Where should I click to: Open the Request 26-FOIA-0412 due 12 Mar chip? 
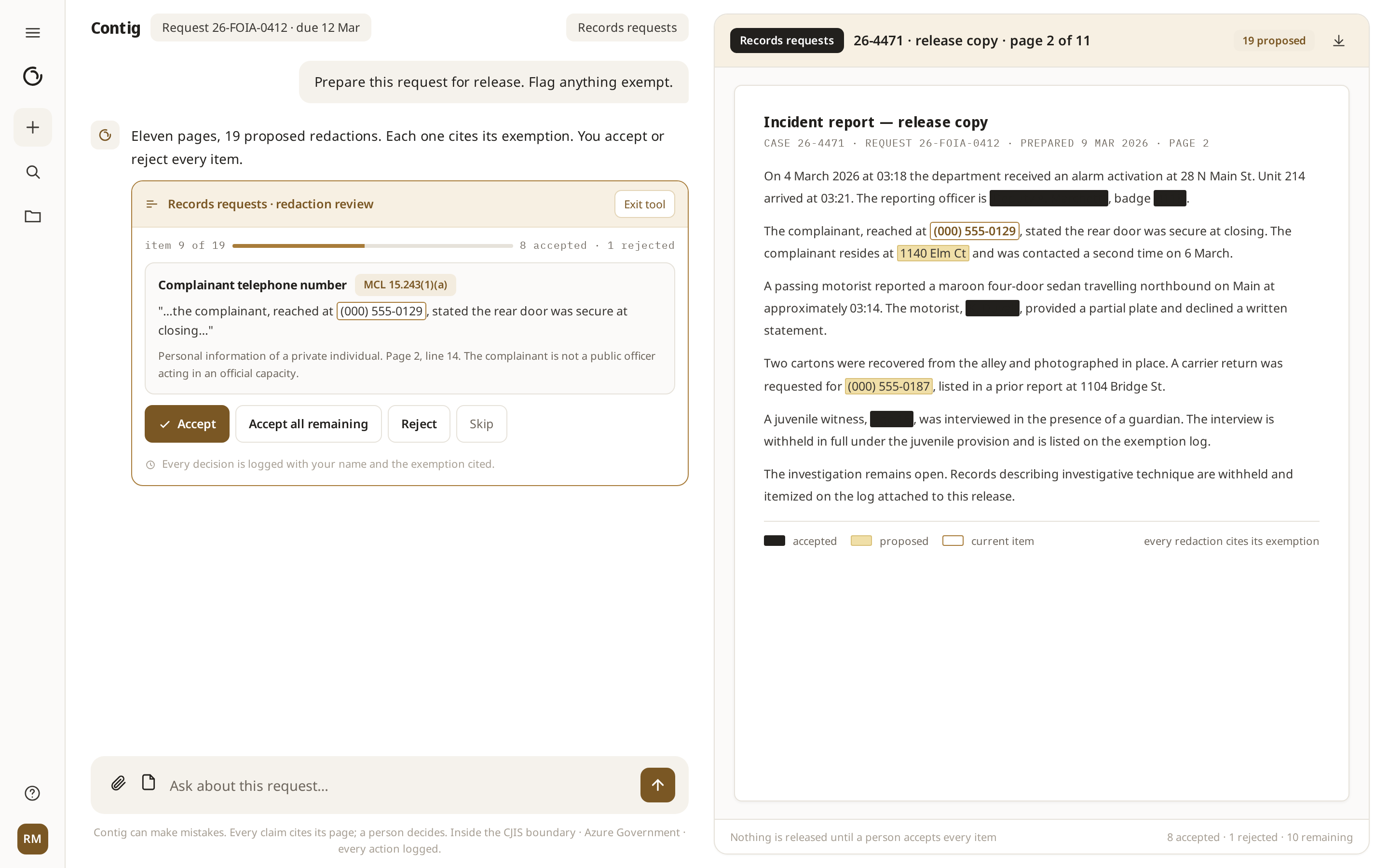click(260, 27)
